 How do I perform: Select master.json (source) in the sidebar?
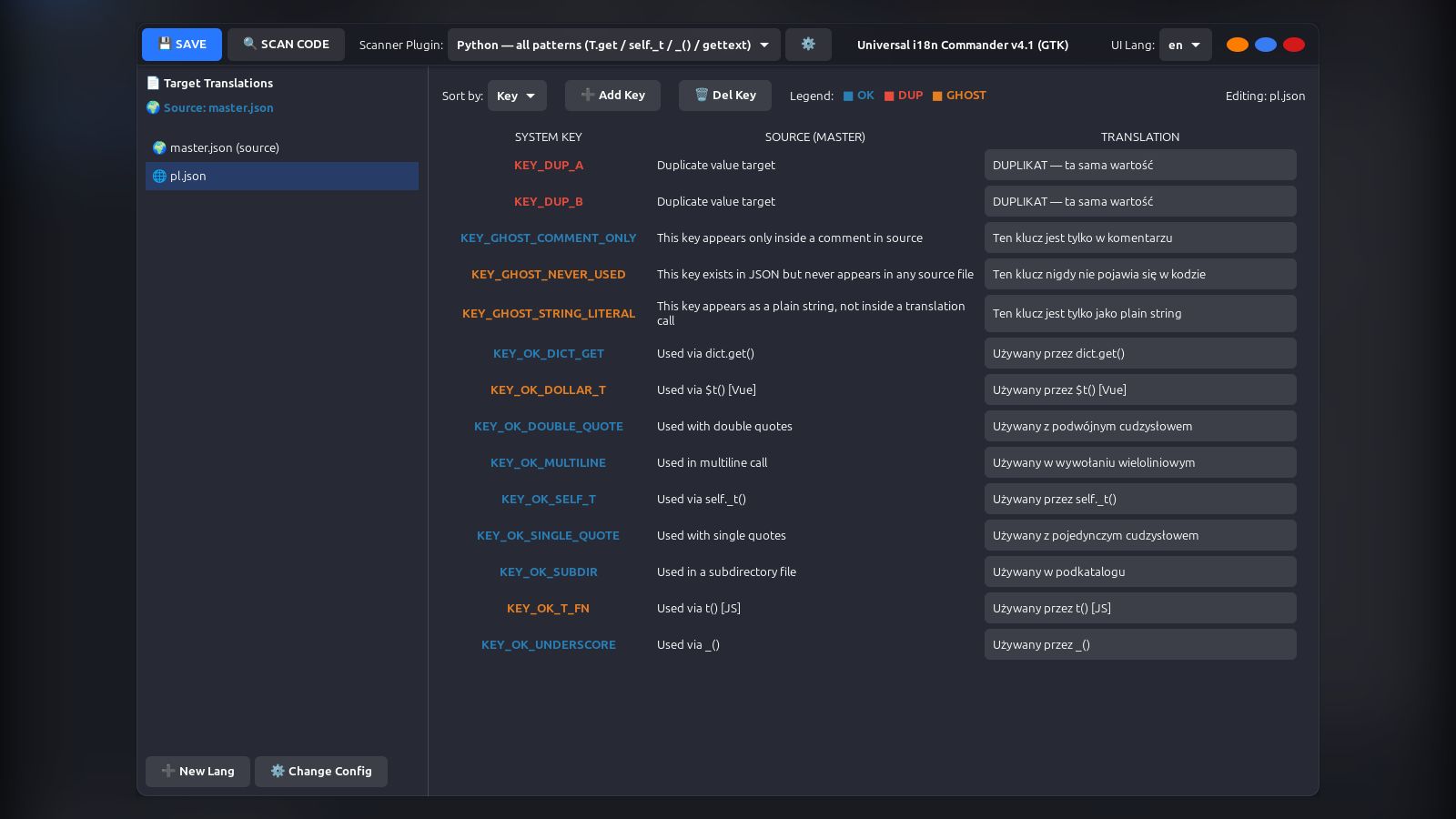point(282,147)
